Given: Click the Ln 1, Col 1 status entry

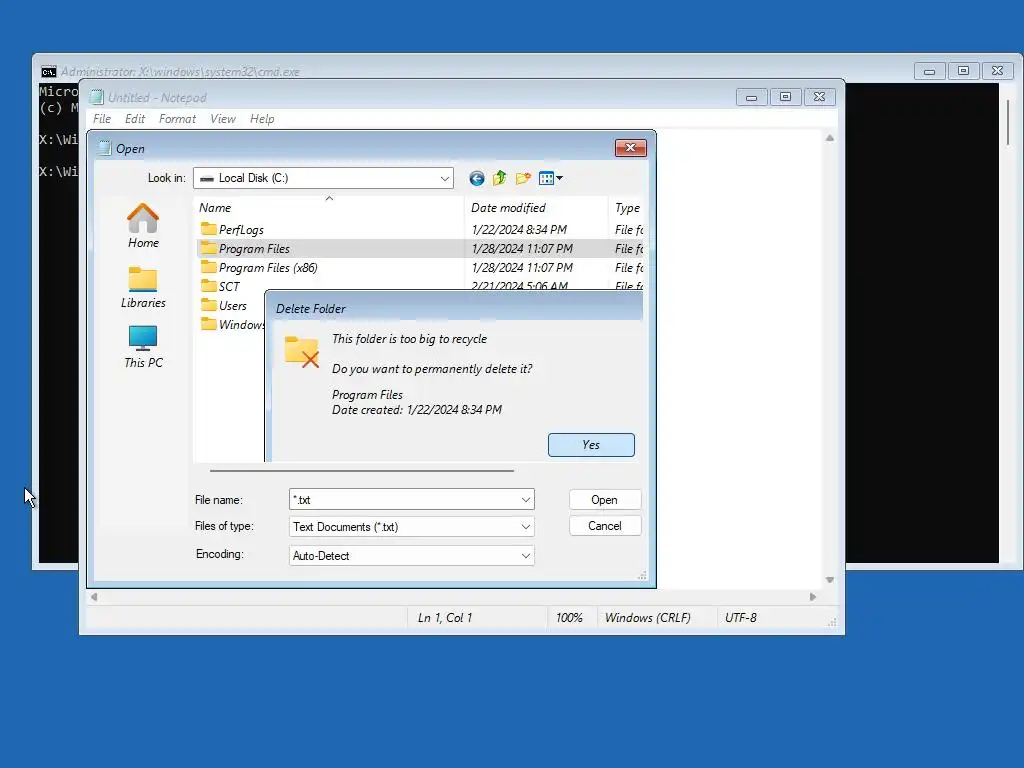Looking at the screenshot, I should (x=445, y=618).
